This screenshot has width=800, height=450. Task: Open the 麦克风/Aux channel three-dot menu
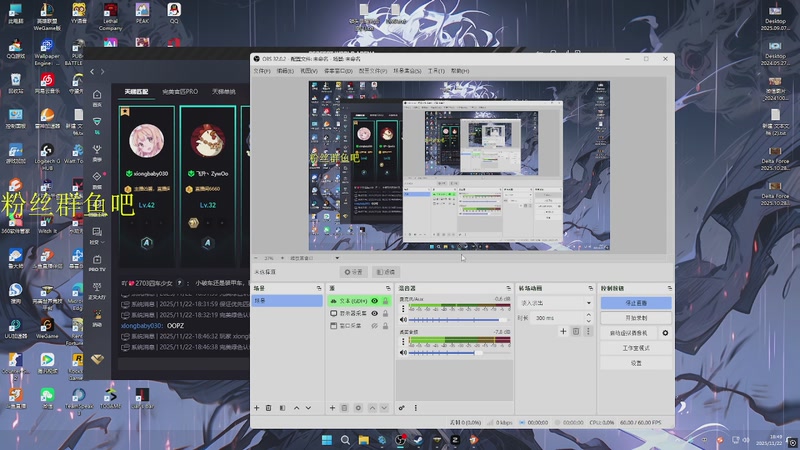click(x=403, y=309)
